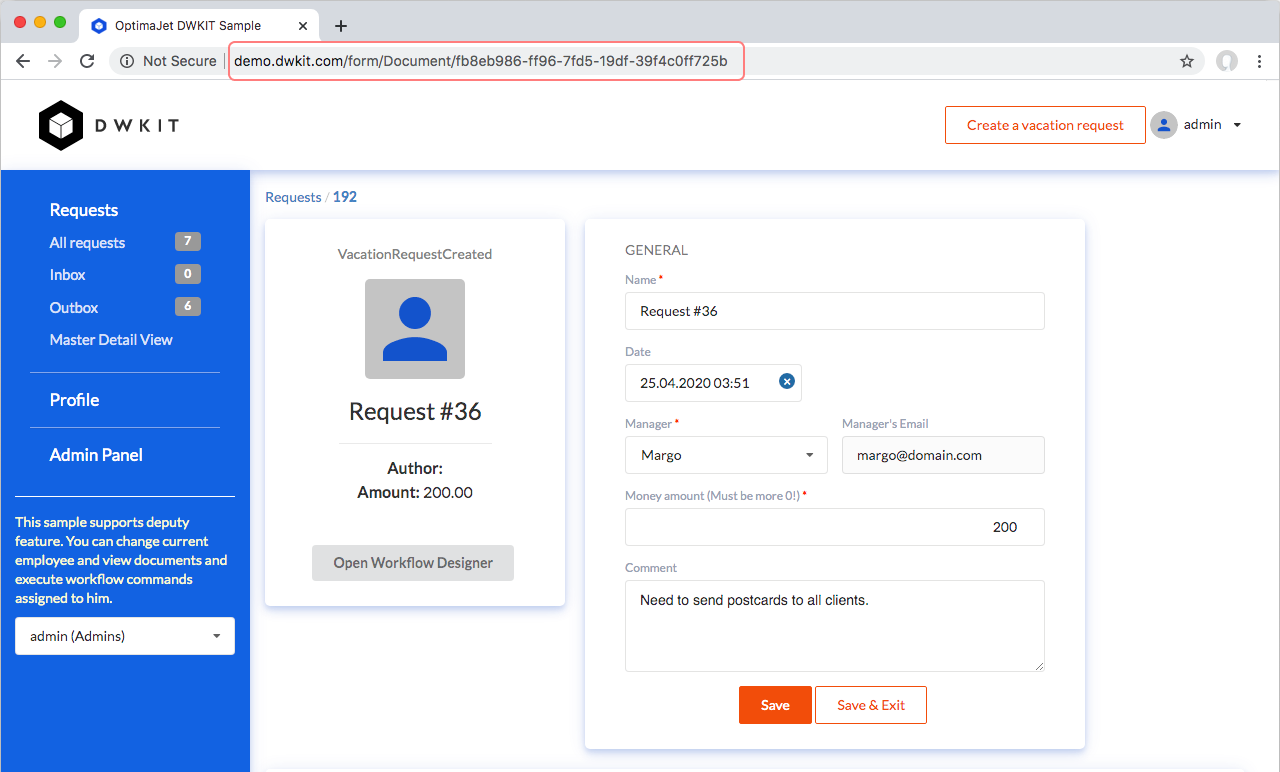Open the Profile section
Screen dimensions: 1280x772
click(75, 399)
